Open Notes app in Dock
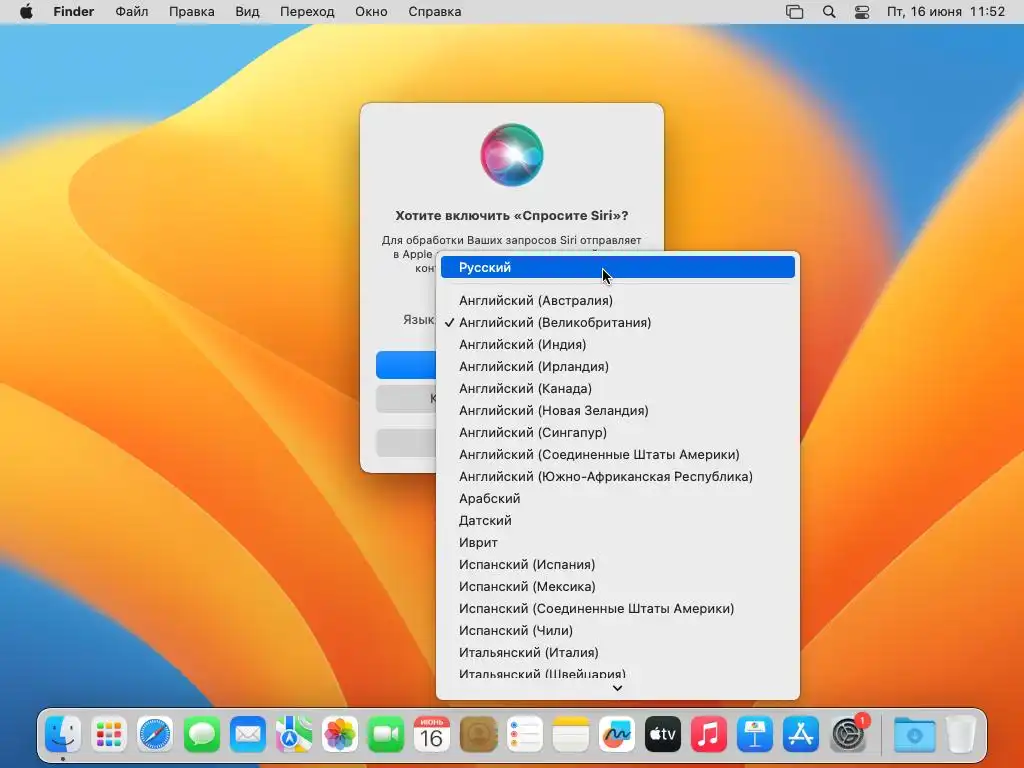This screenshot has height=768, width=1024. coord(571,735)
